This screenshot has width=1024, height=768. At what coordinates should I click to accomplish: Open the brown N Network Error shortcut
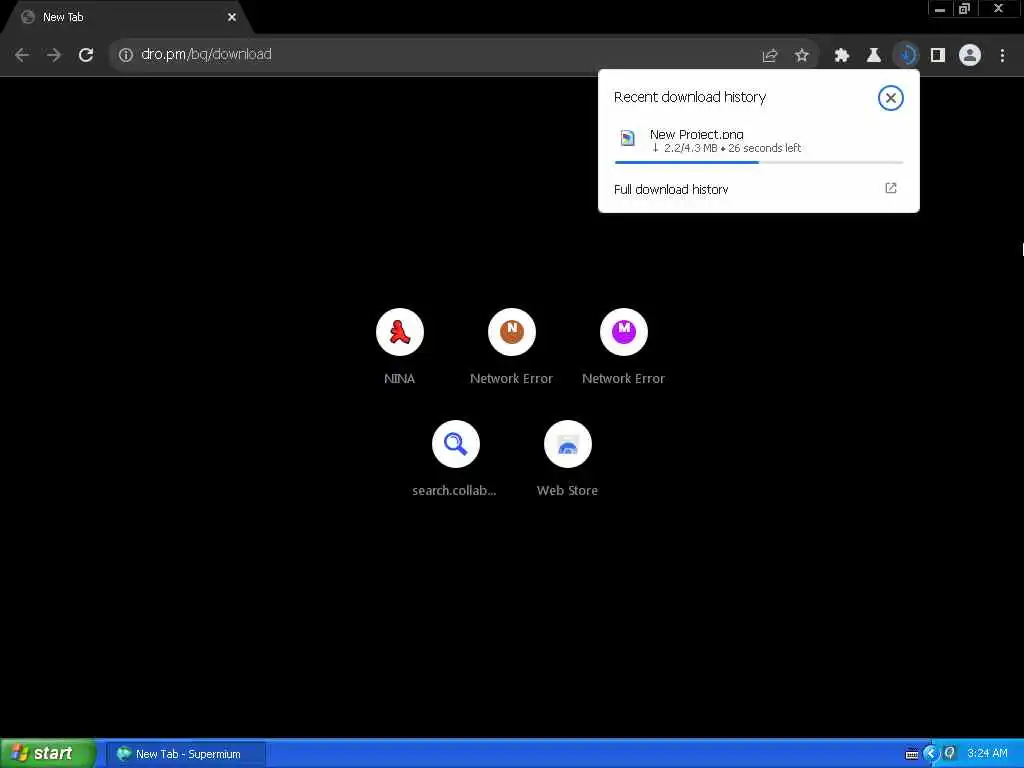point(511,347)
